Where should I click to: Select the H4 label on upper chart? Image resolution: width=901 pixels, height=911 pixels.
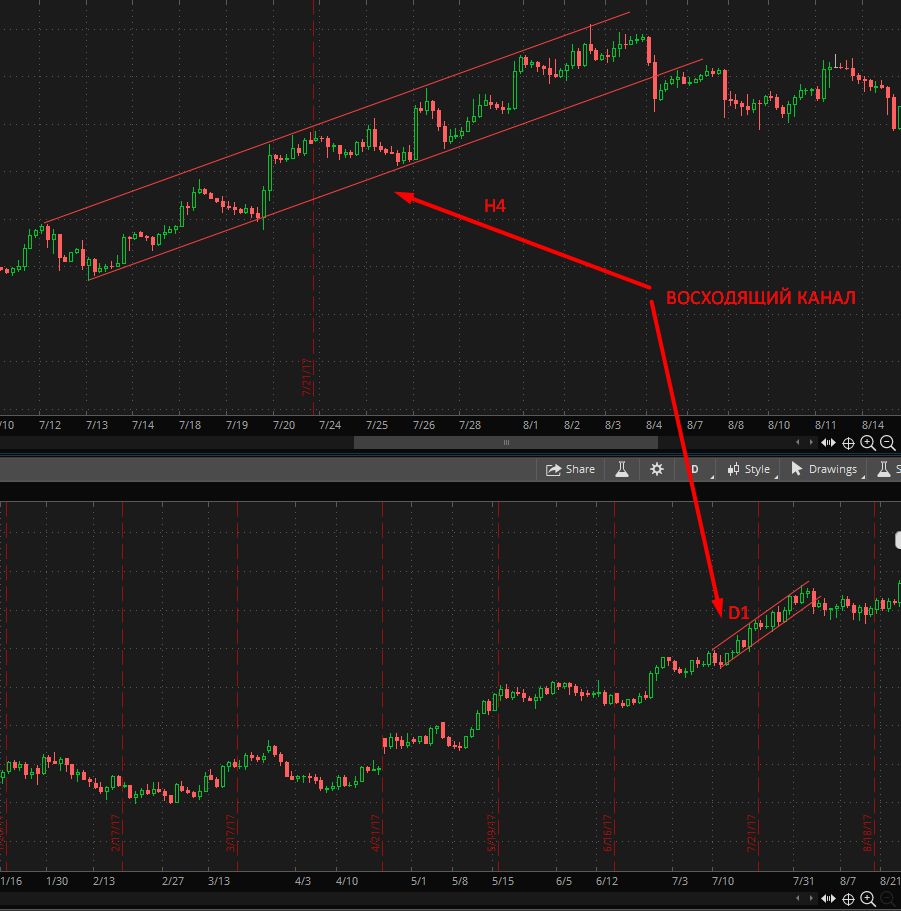point(495,206)
